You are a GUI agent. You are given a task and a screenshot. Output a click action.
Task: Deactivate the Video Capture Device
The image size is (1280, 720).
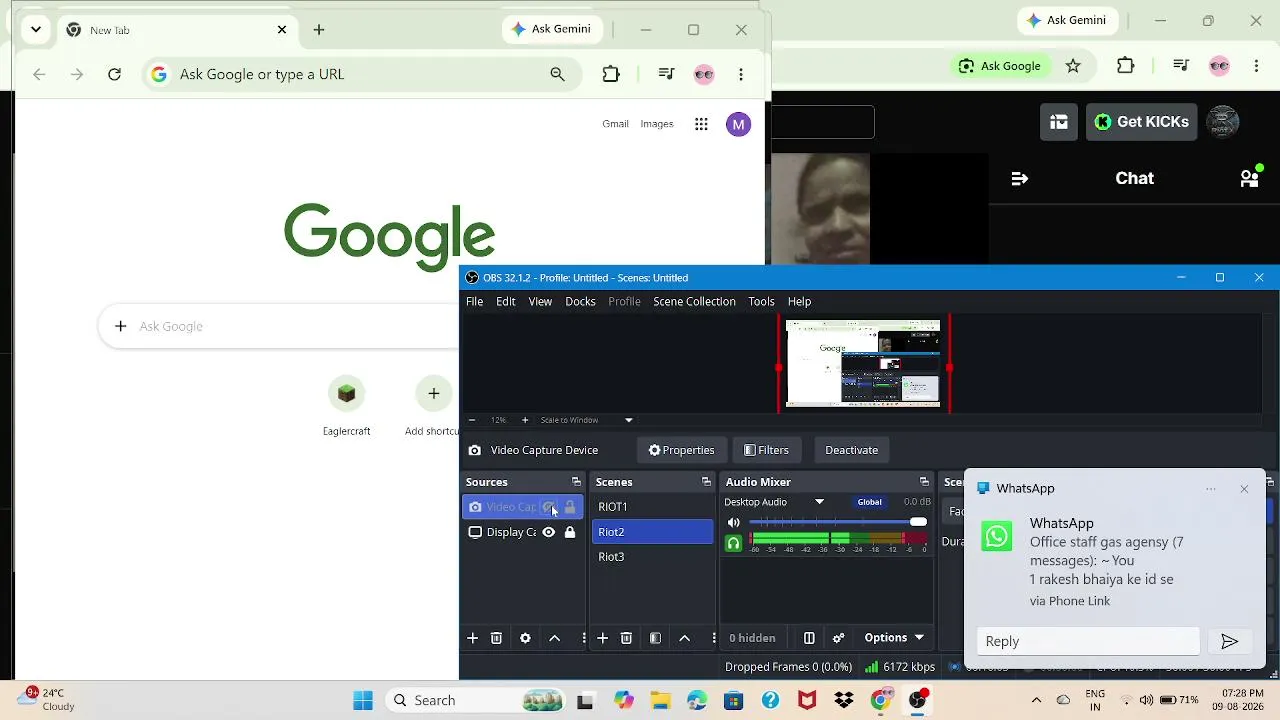tap(851, 450)
